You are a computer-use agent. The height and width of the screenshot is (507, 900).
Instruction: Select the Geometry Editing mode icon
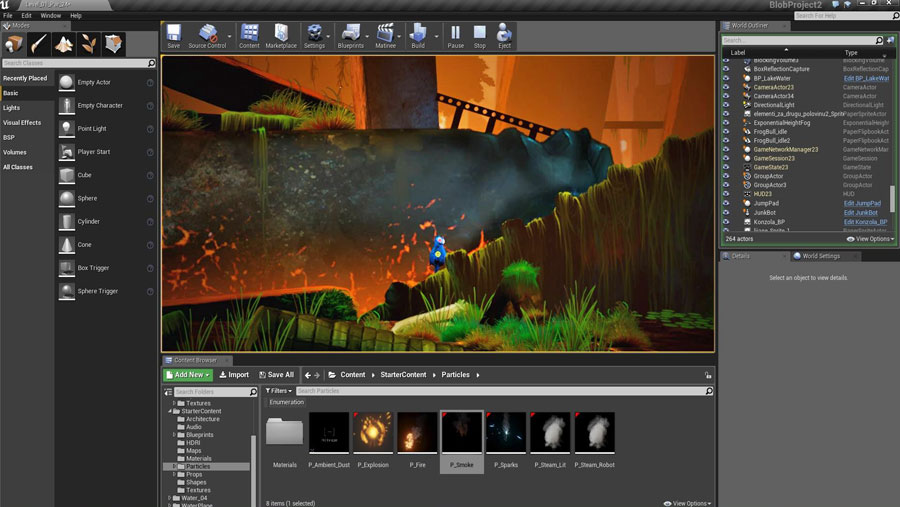click(114, 44)
